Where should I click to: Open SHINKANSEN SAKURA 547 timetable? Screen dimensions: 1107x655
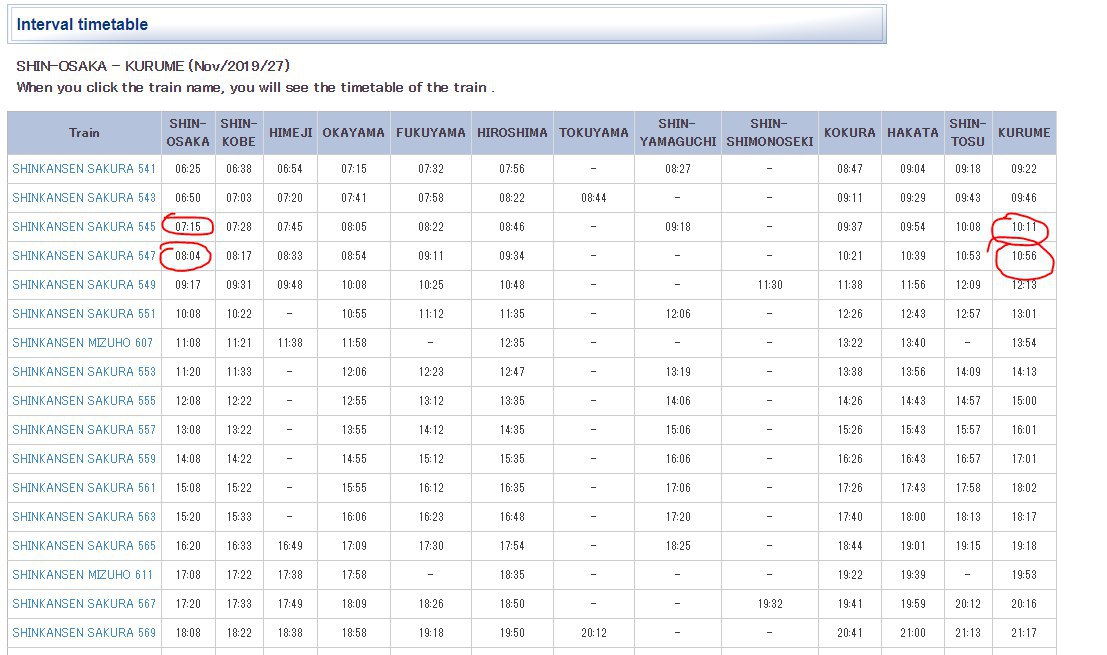click(x=84, y=256)
